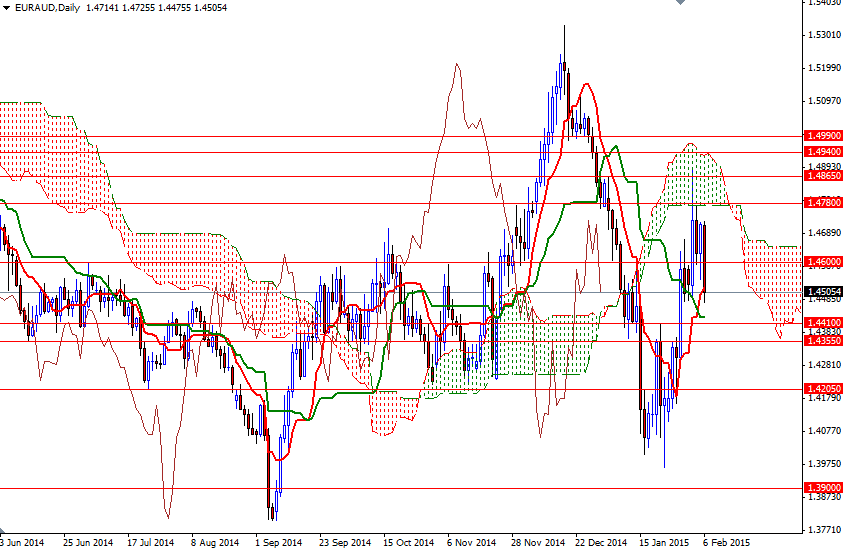843x549 pixels.
Task: Select the 1.49400 price level label
Action: (823, 152)
